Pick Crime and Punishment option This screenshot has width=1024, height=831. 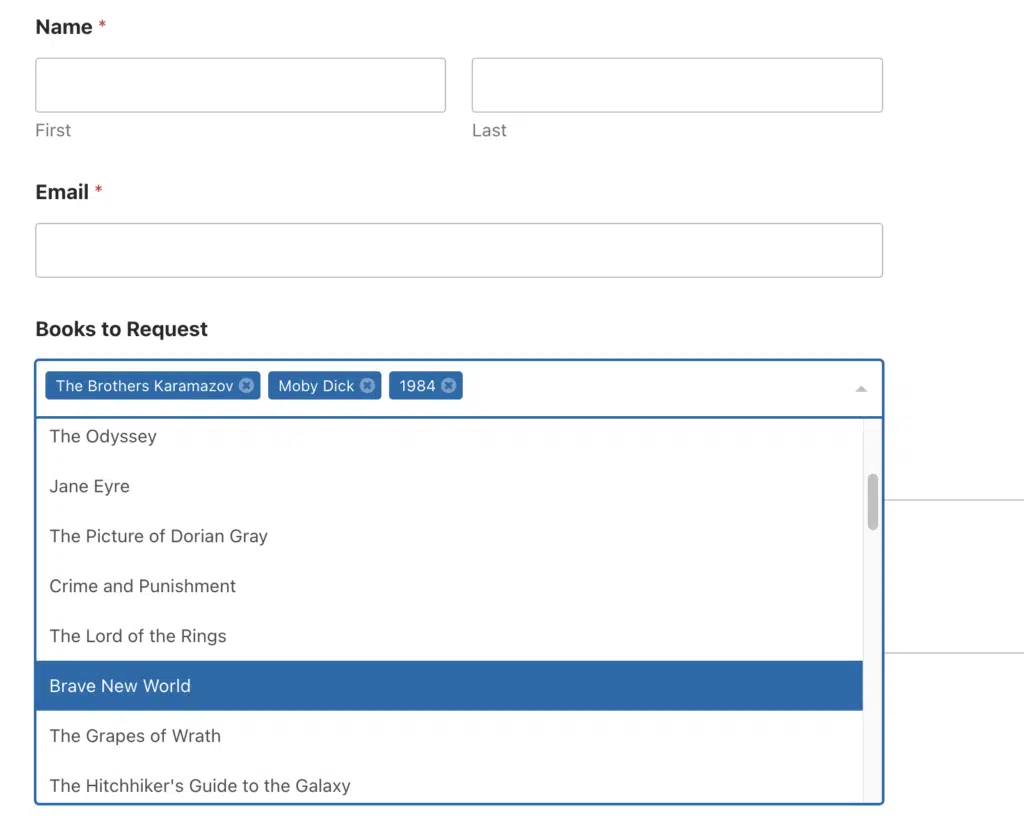coord(449,586)
